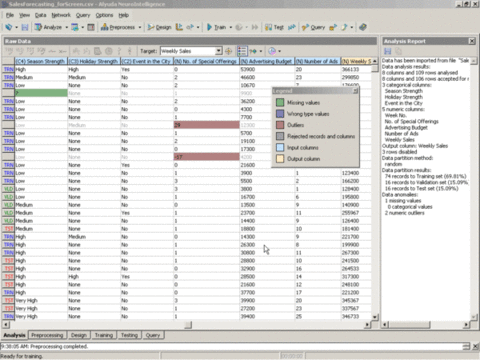Screen dimensions: 480x360
Task: Save the Analysis Report with its disk icon
Action: coord(387,51)
